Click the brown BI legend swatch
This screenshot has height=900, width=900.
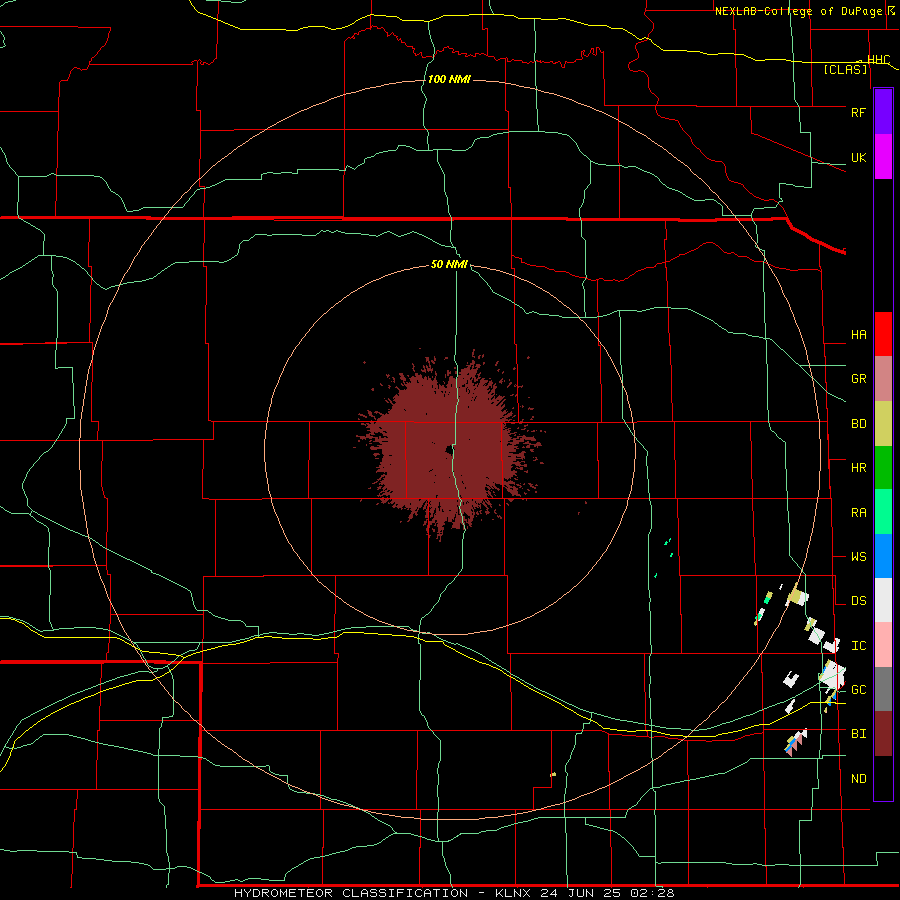click(883, 734)
